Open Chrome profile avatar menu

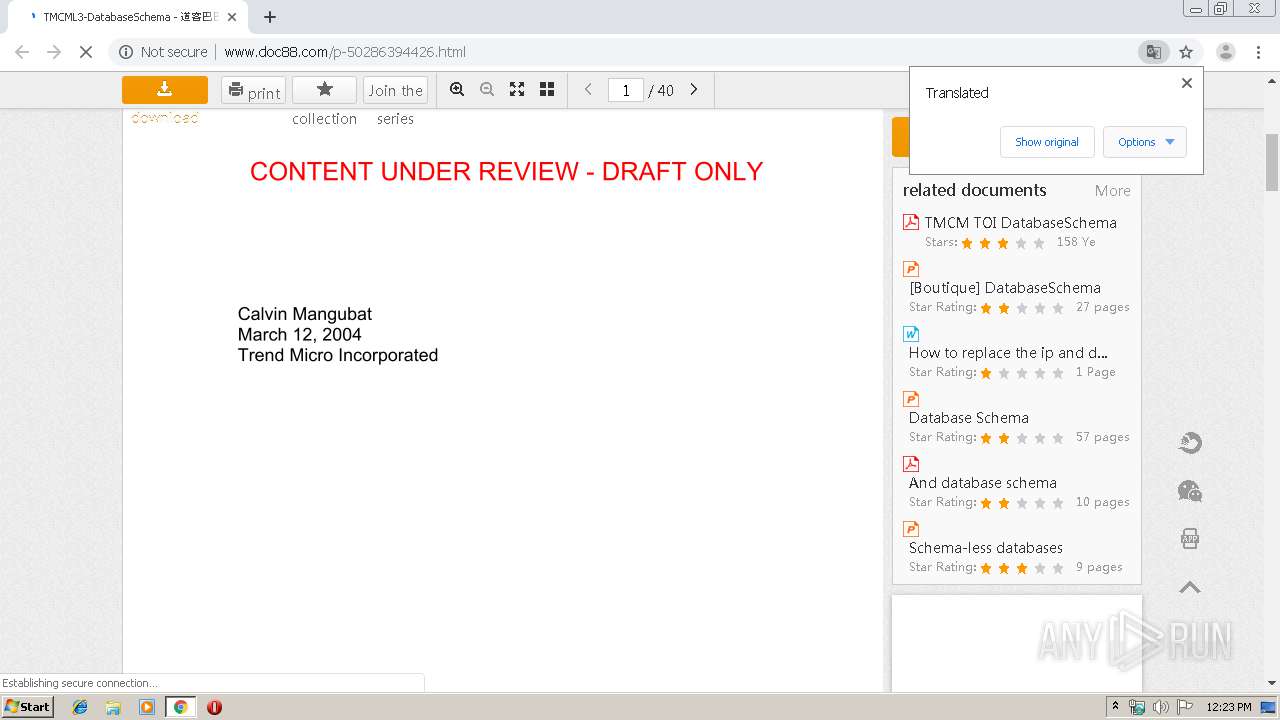click(x=1225, y=52)
